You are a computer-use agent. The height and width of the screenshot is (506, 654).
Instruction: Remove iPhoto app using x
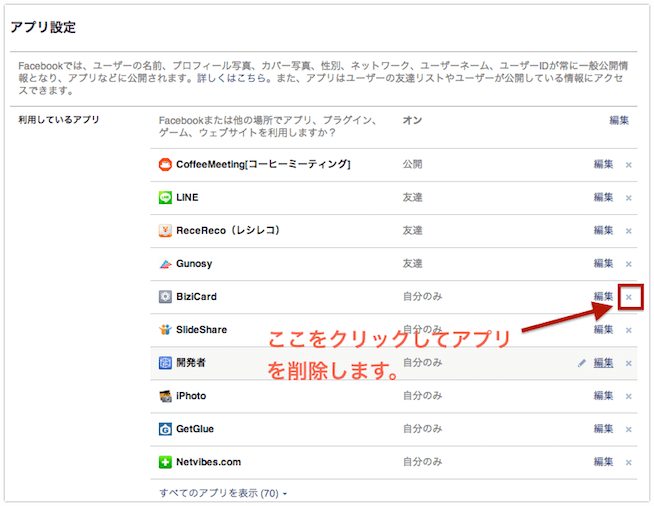coord(629,396)
